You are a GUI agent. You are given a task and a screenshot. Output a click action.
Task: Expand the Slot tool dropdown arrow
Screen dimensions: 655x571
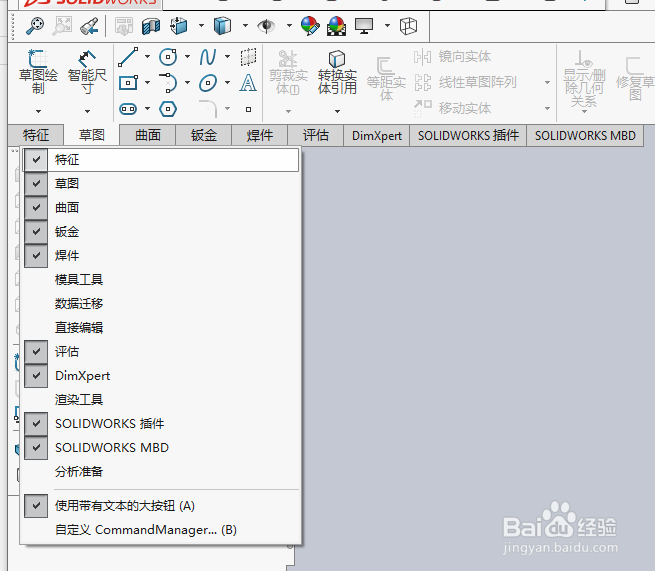coord(147,109)
